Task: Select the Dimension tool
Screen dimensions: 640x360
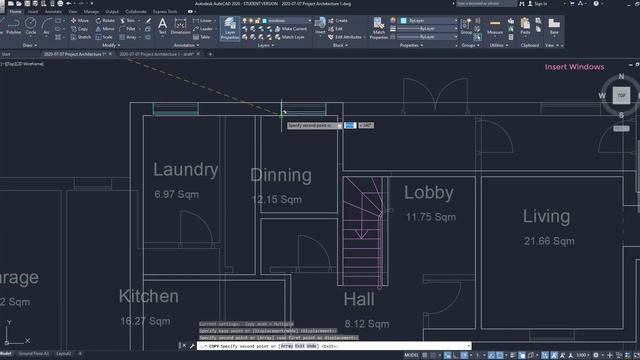Action: pos(180,26)
